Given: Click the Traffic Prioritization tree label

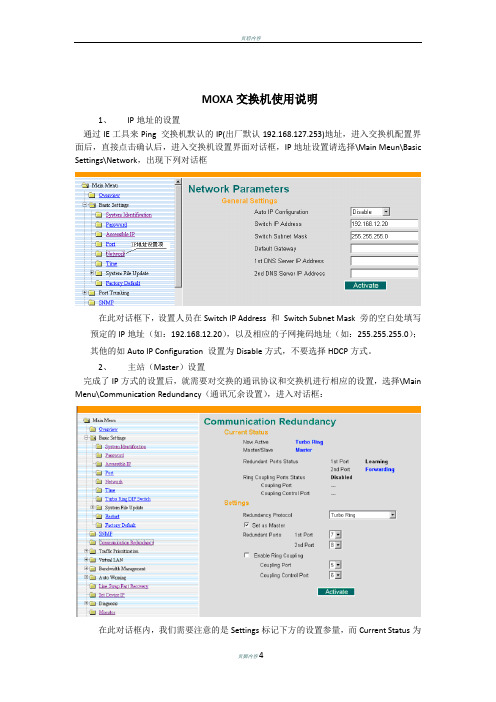Looking at the screenshot, I should pyautogui.click(x=119, y=551).
